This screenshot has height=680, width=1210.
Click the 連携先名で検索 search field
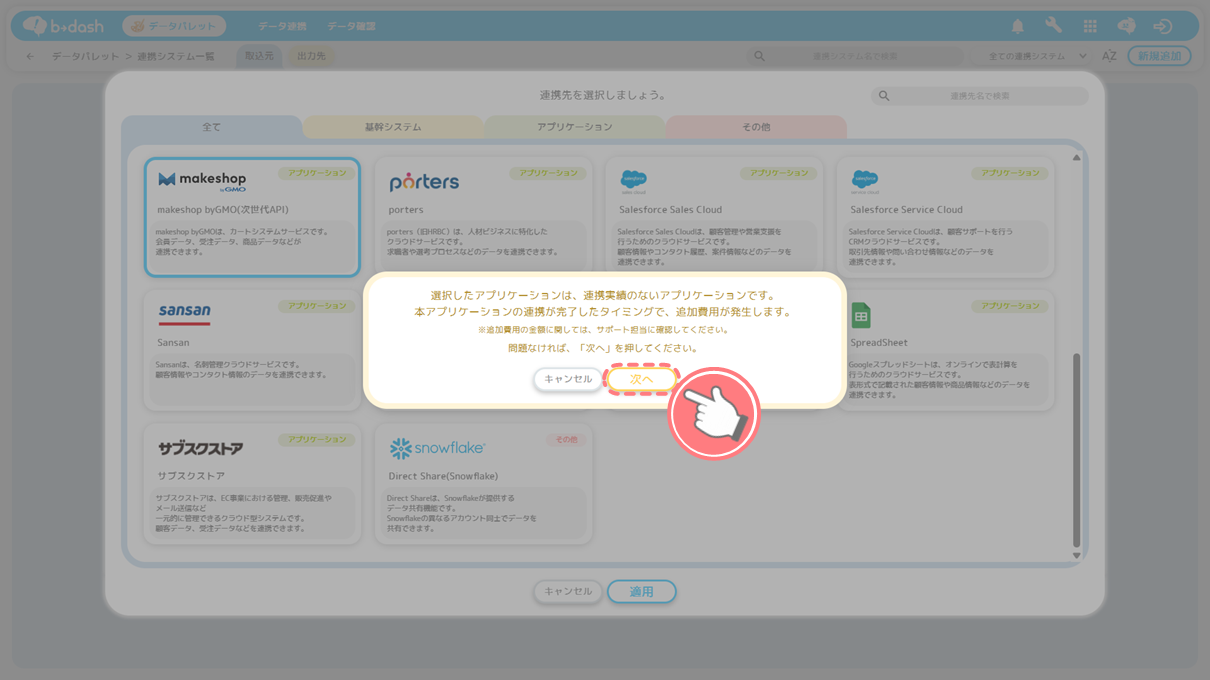(x=980, y=96)
